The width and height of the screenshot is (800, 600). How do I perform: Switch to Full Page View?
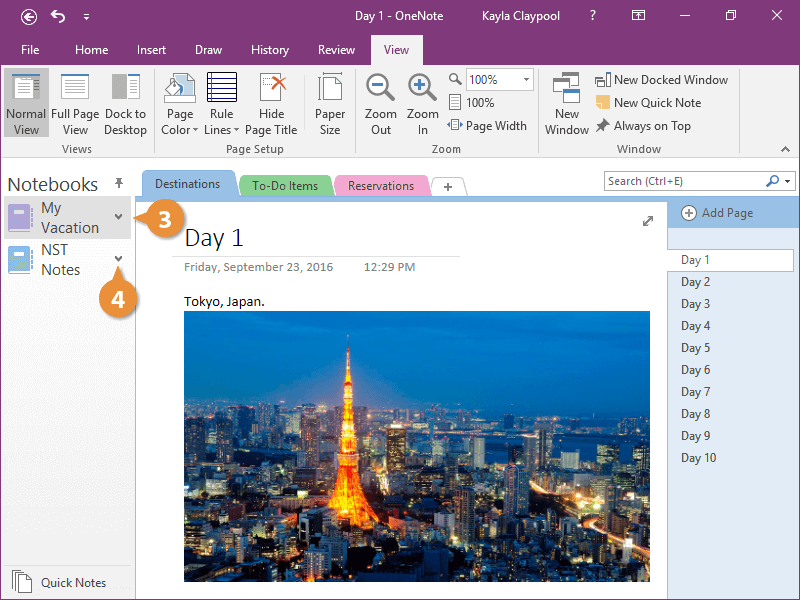click(x=75, y=104)
